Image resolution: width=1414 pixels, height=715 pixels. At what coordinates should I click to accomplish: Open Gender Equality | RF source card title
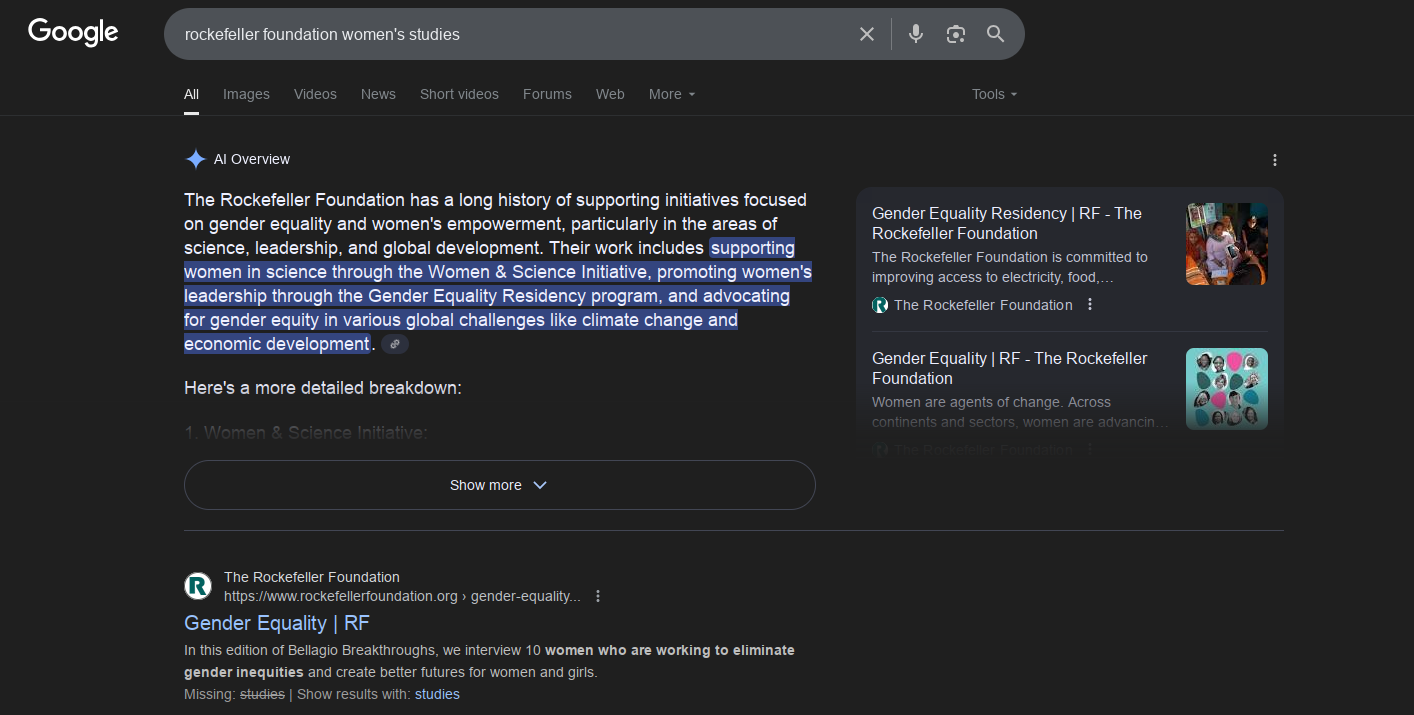[x=1010, y=368]
